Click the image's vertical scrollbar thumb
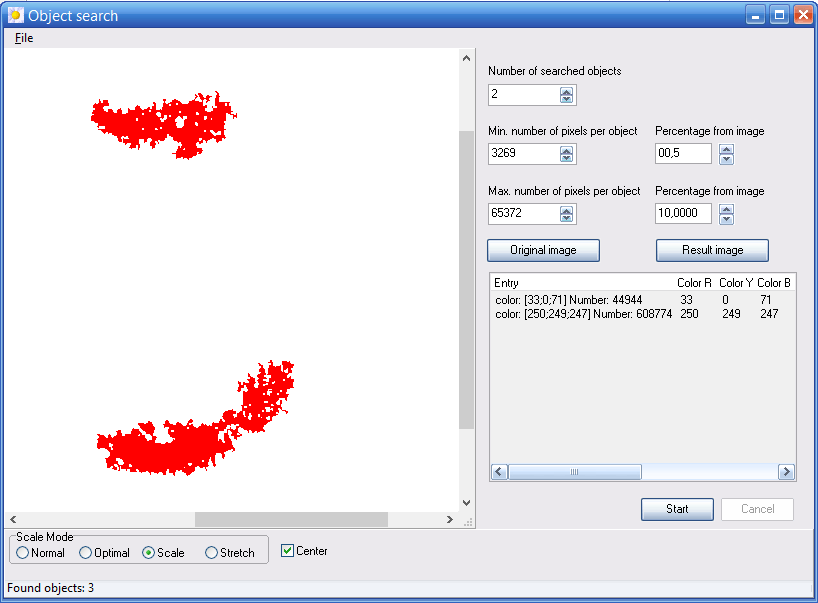The image size is (818, 603). (466, 280)
